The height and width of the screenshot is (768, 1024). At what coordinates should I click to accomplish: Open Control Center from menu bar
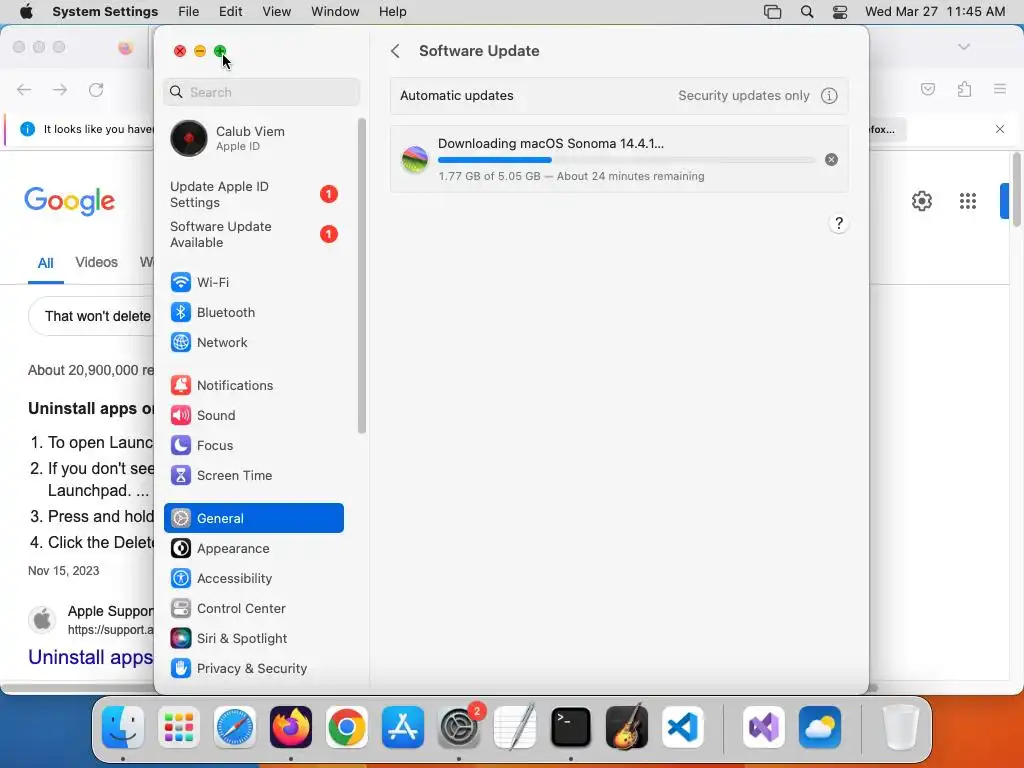pyautogui.click(x=840, y=12)
